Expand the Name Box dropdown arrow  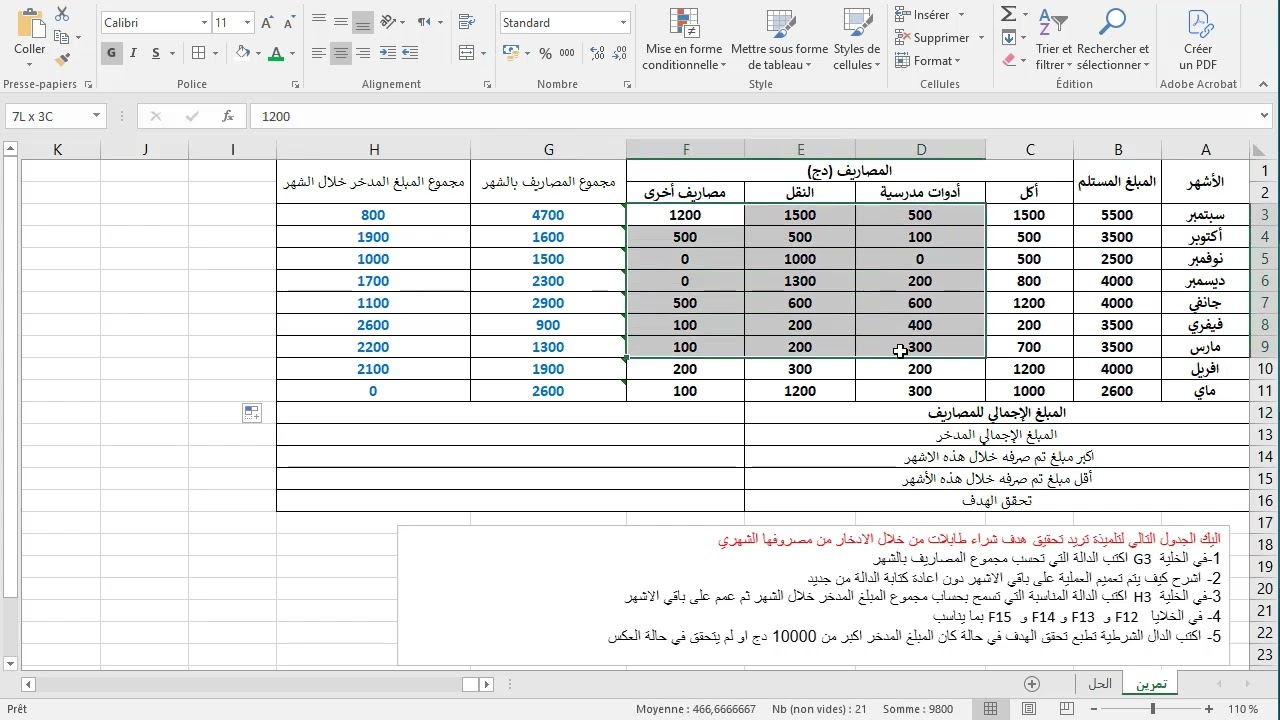[x=96, y=116]
